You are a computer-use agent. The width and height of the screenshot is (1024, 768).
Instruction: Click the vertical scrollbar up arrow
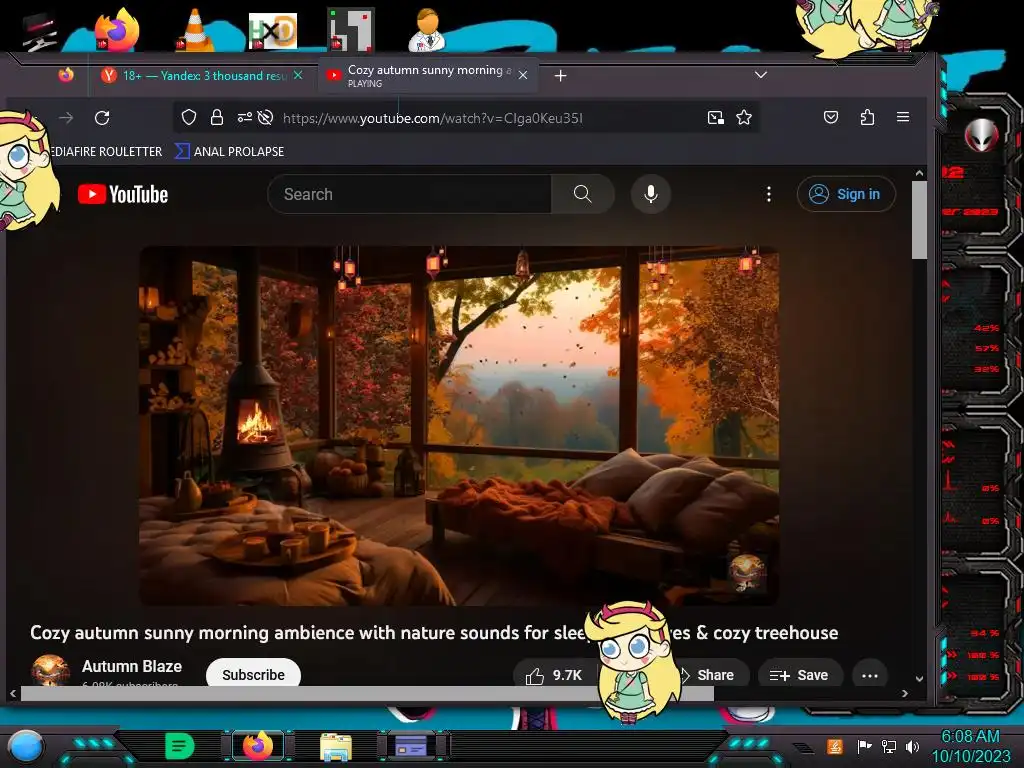920,174
